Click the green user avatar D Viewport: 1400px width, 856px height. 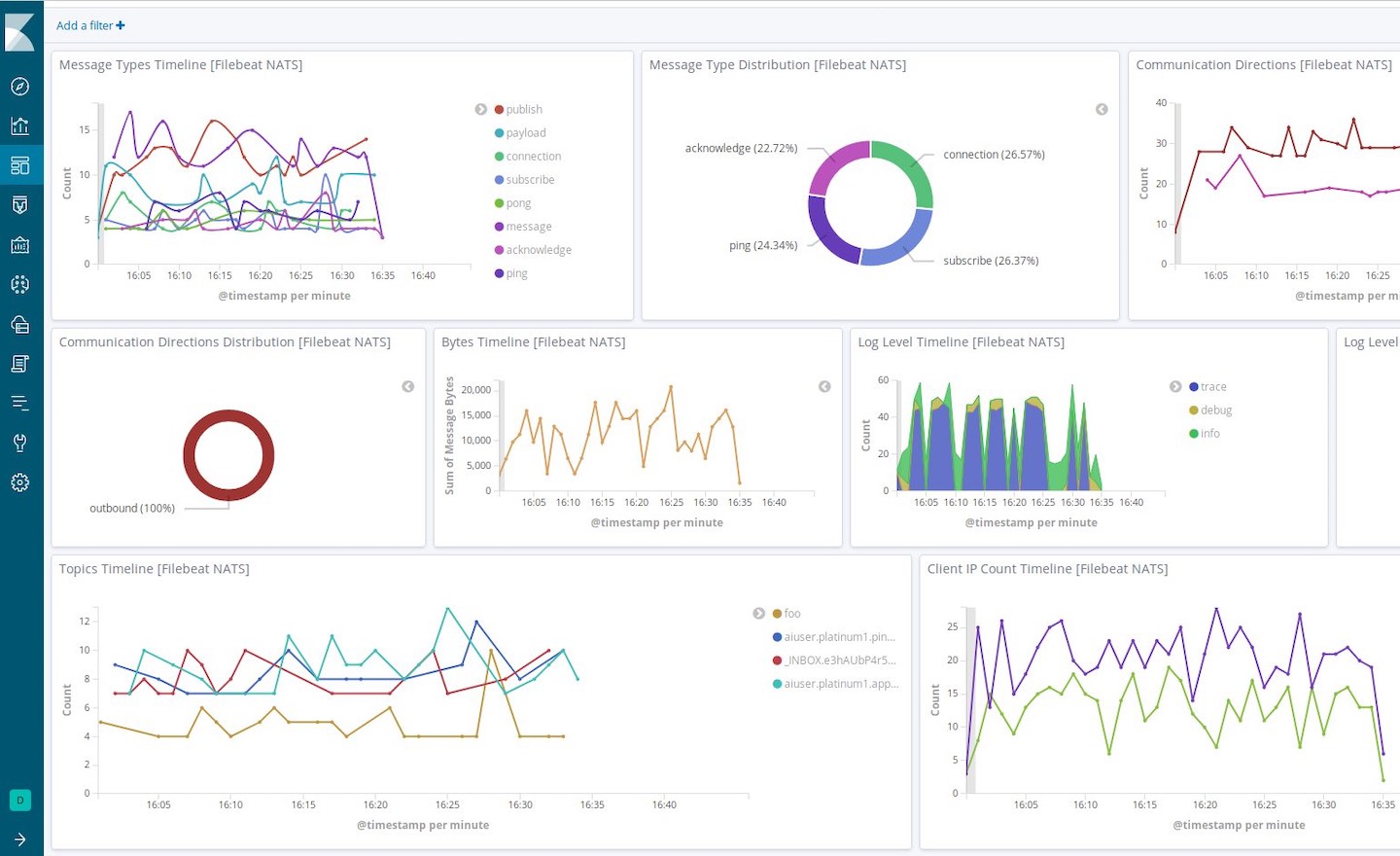coord(19,800)
